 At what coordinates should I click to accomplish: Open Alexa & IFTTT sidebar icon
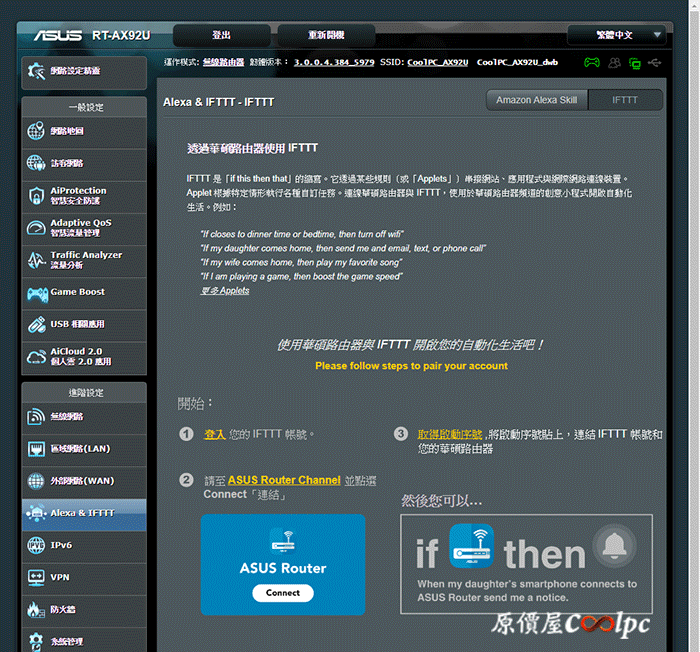[36, 514]
